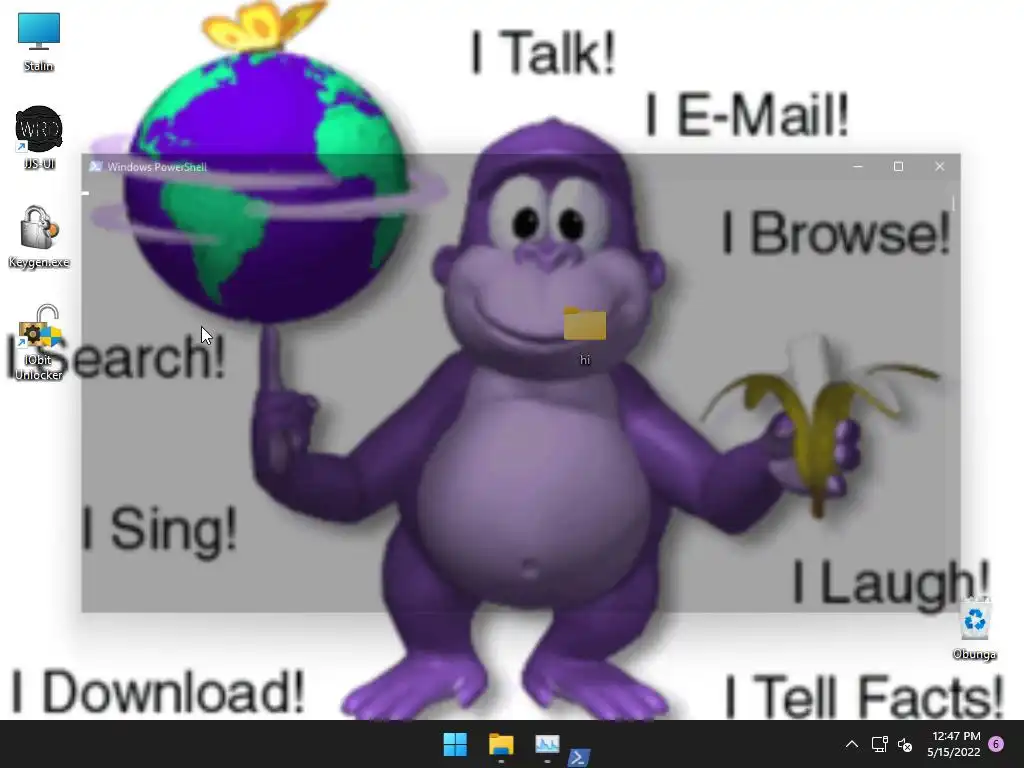This screenshot has height=768, width=1024.
Task: Open the performance monitor taskbar app
Action: pyautogui.click(x=547, y=744)
